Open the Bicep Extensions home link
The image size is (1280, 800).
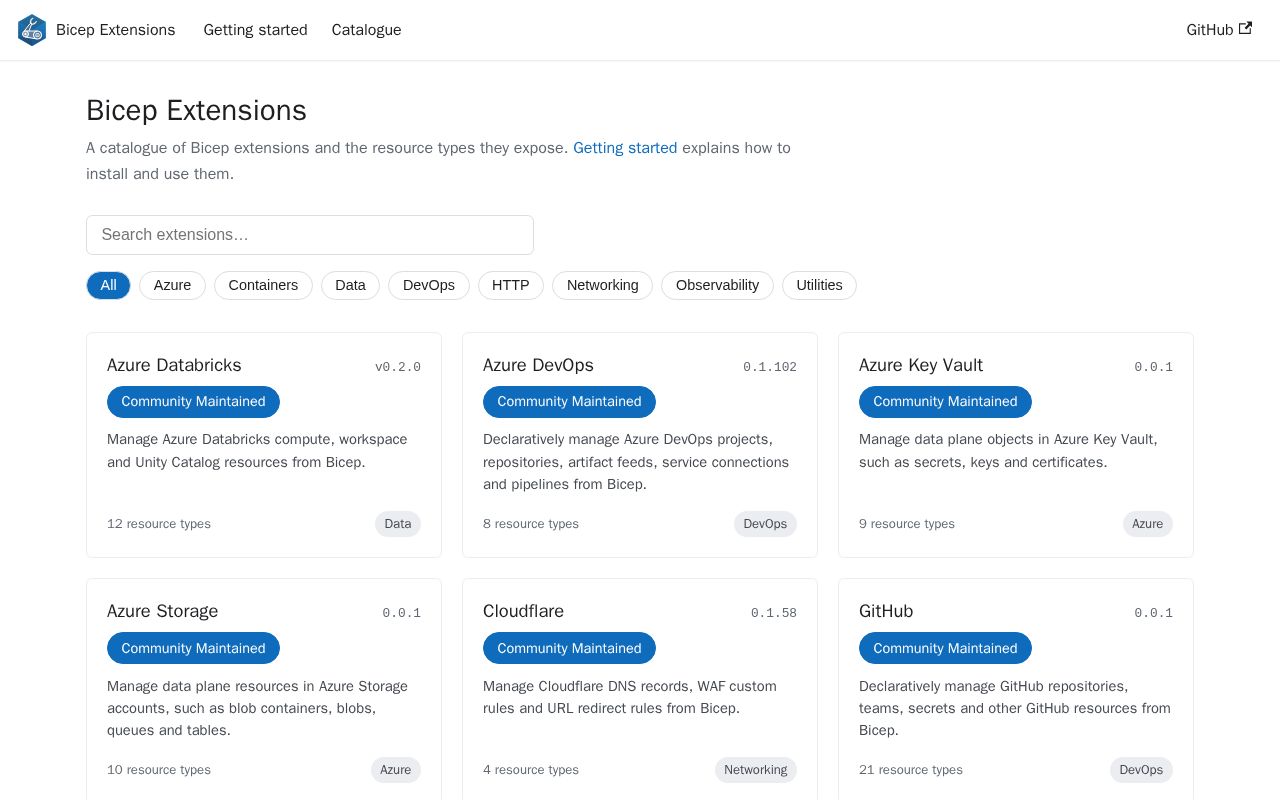tap(97, 30)
